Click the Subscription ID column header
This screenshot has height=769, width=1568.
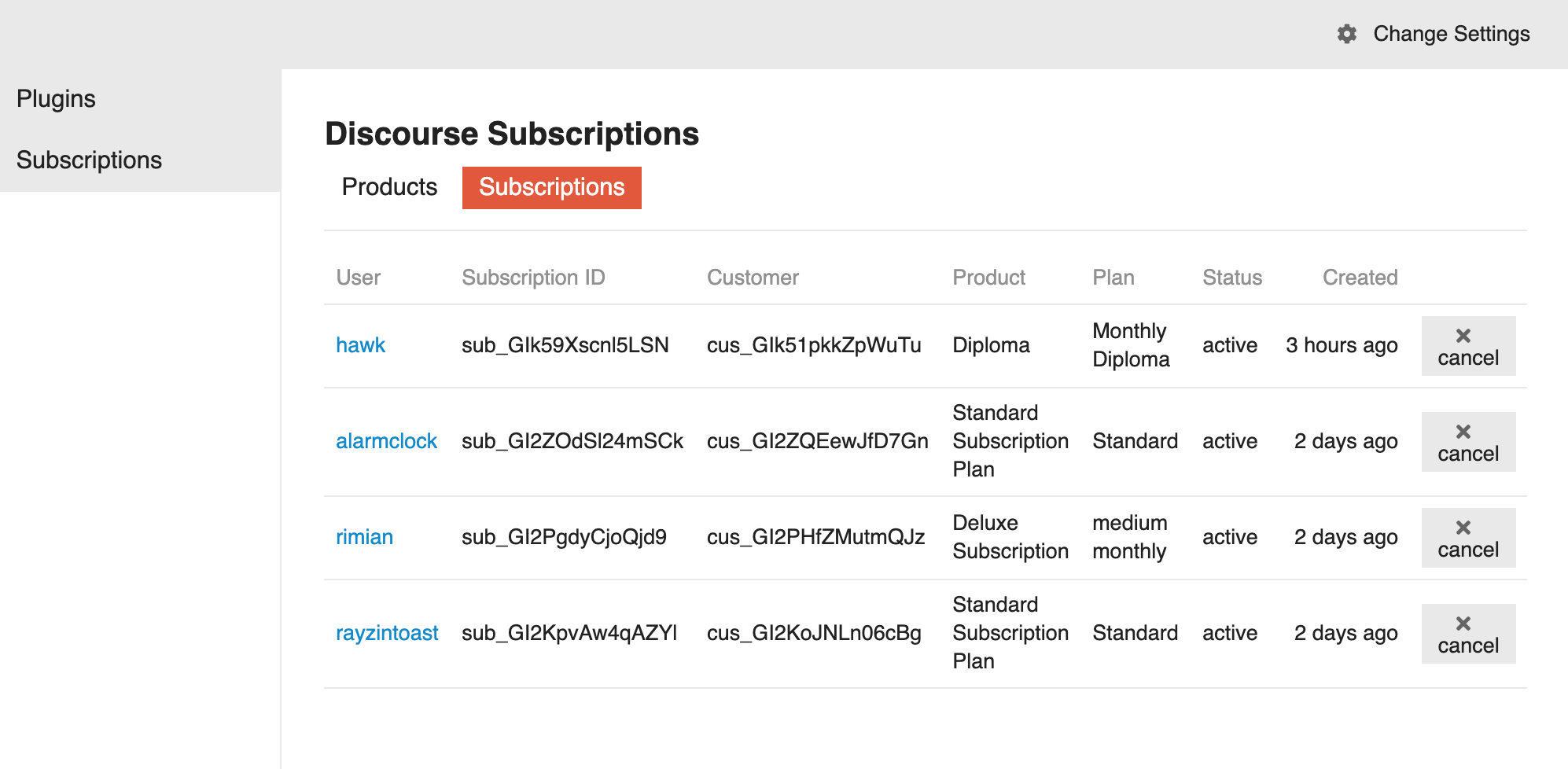coord(533,278)
